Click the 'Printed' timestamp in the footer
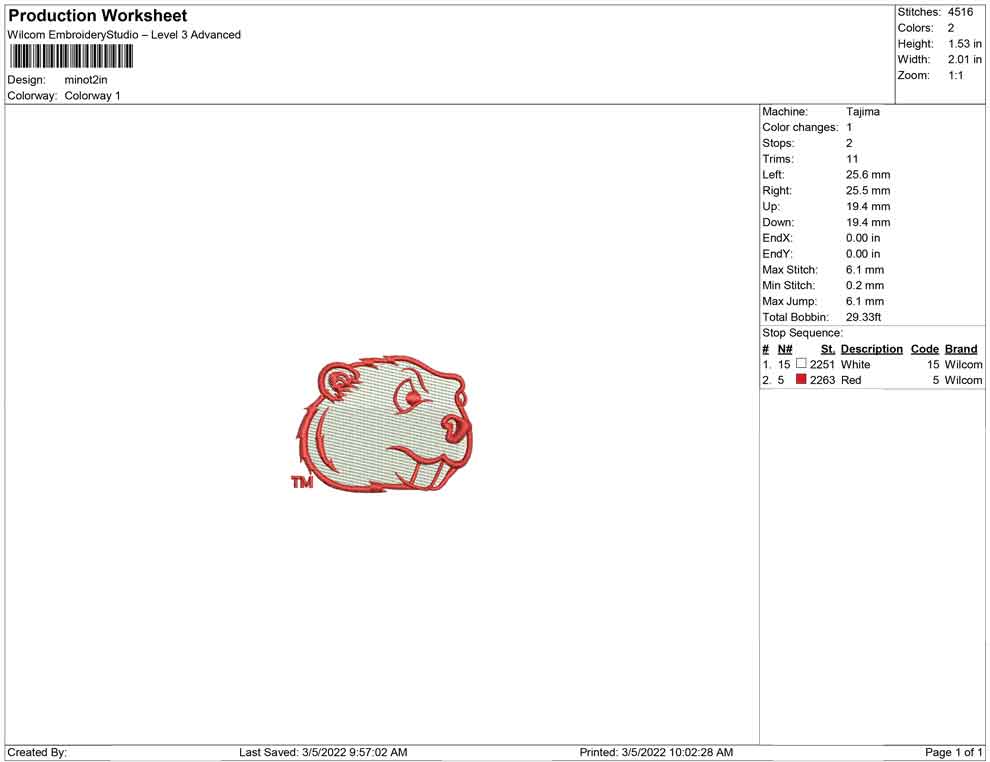This screenshot has width=990, height=762. pyautogui.click(x=656, y=752)
